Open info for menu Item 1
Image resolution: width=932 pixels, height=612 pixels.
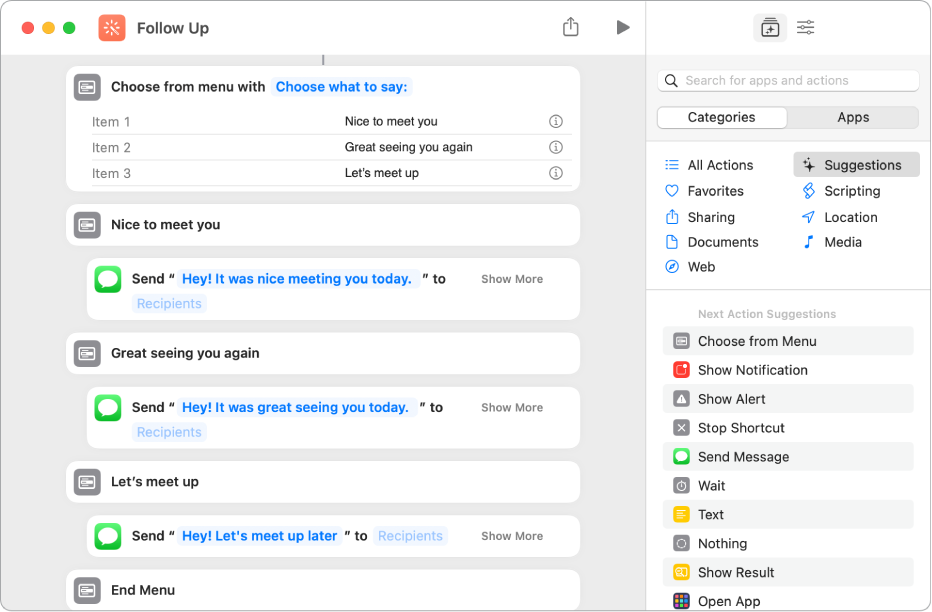click(555, 117)
